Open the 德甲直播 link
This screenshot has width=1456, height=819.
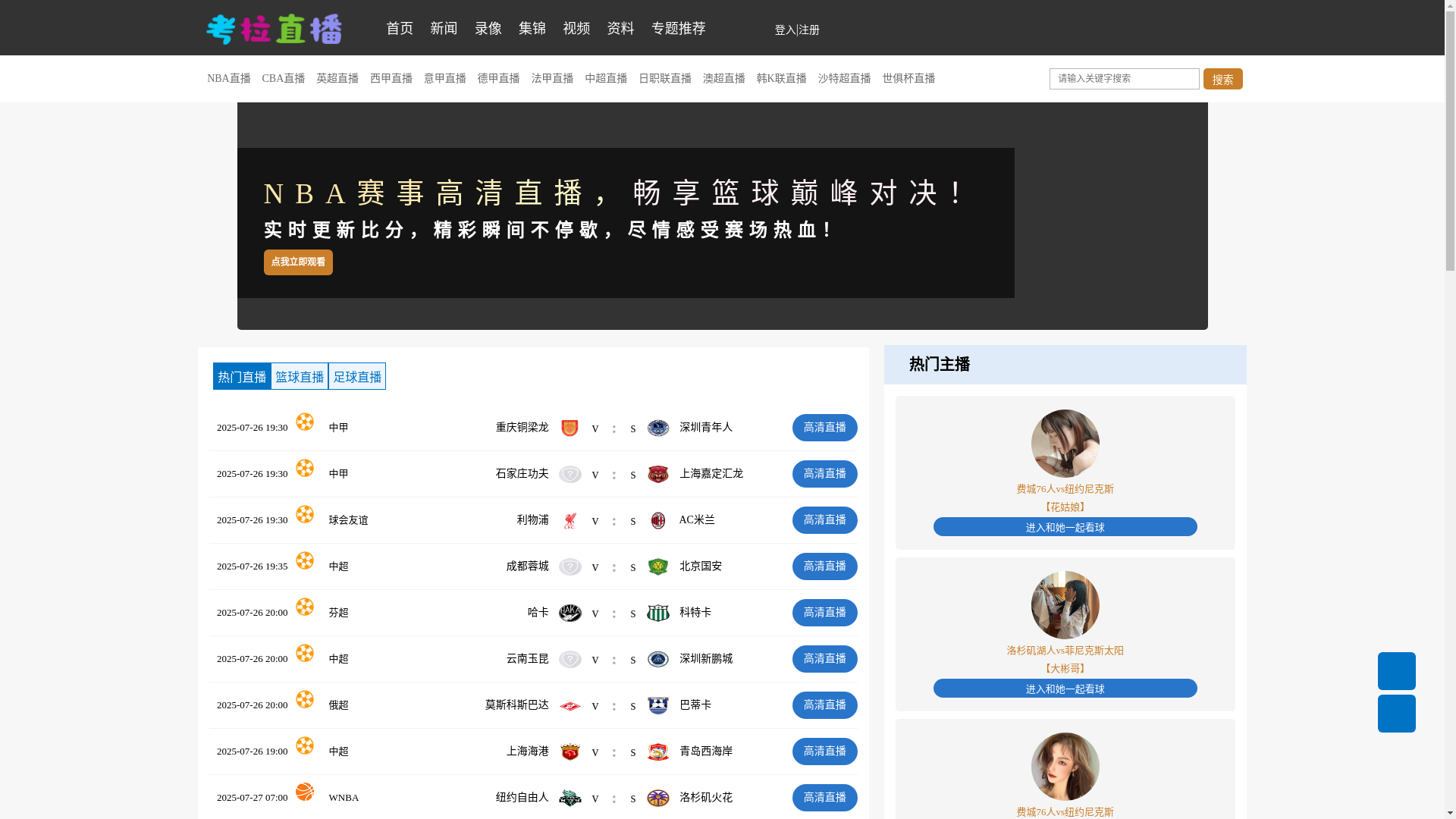pos(499,79)
